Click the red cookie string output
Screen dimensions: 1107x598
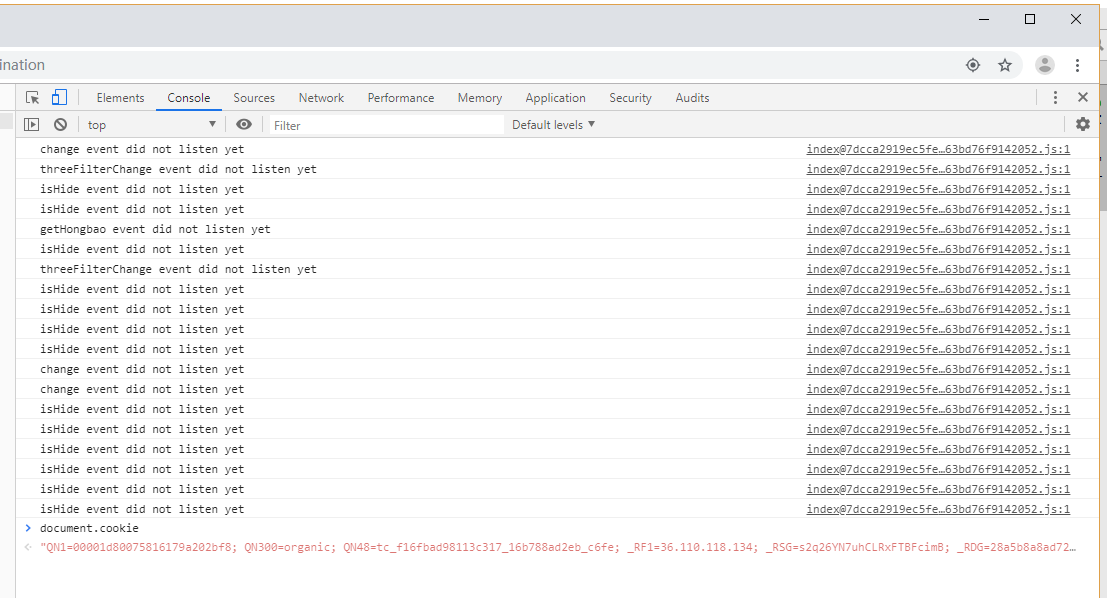click(x=558, y=547)
